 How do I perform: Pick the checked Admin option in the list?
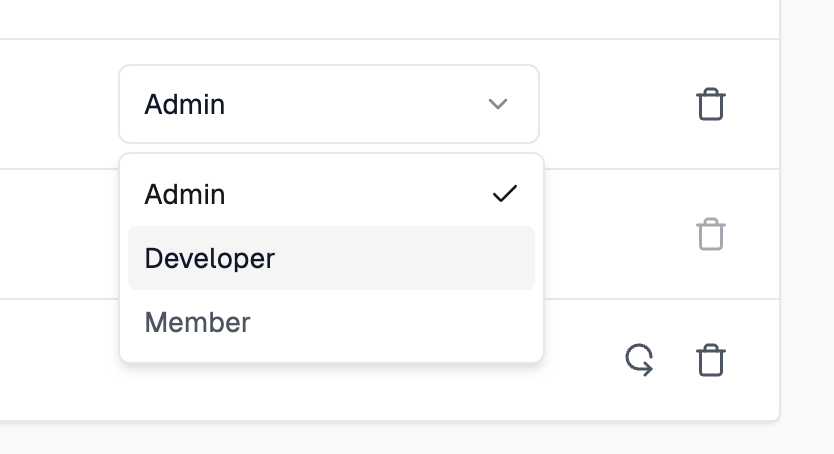click(x=331, y=194)
